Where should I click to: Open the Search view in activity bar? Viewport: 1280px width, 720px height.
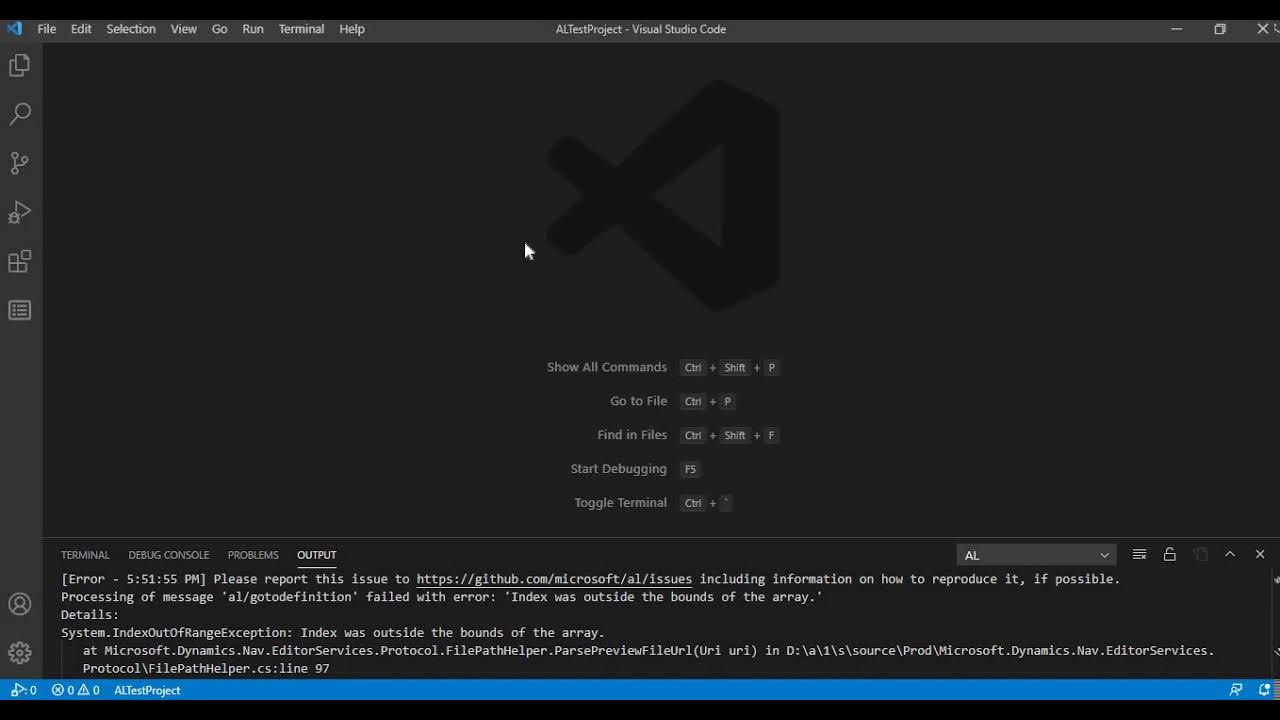[20, 114]
